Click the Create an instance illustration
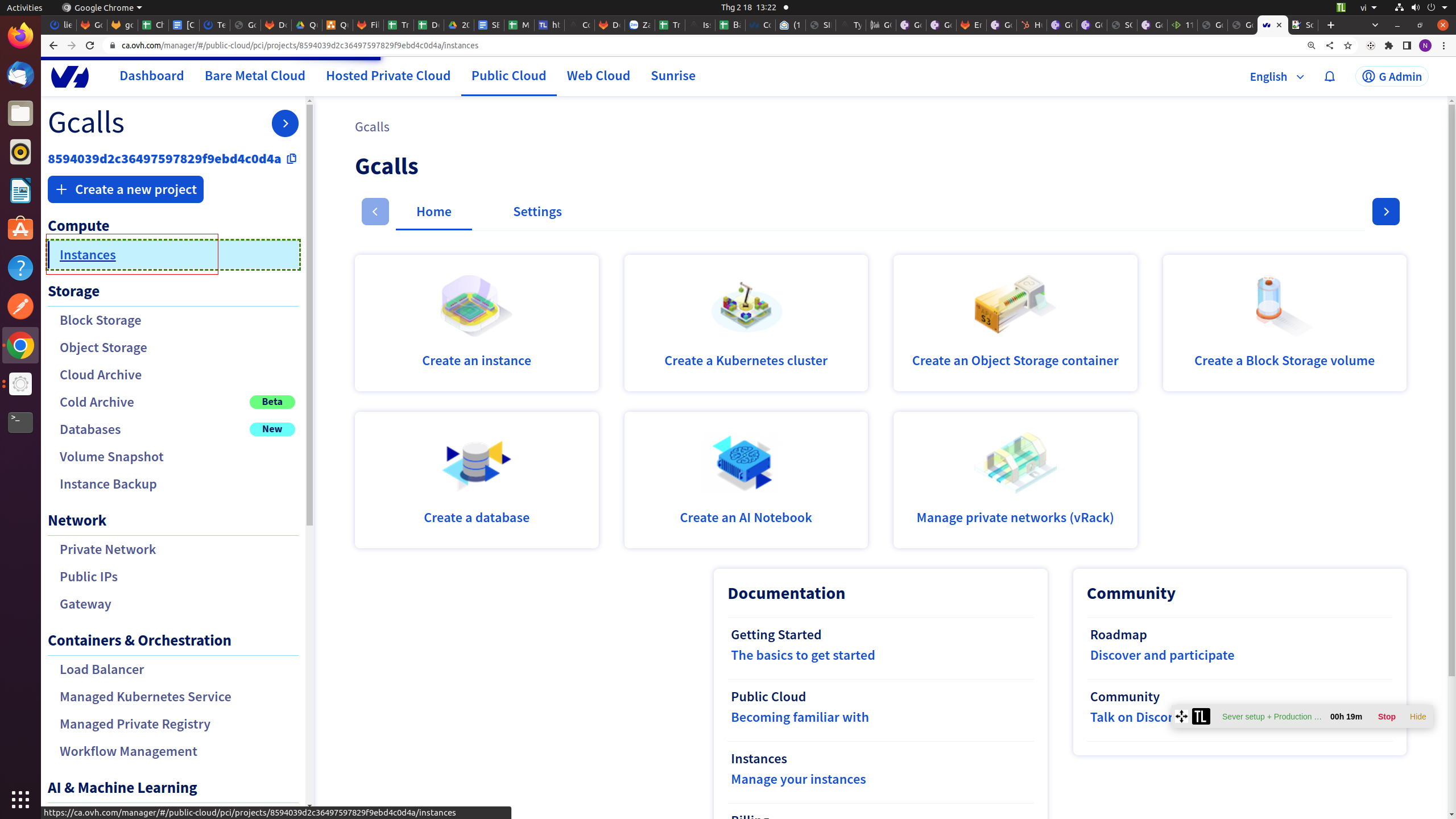Image resolution: width=1456 pixels, height=819 pixels. point(476,305)
